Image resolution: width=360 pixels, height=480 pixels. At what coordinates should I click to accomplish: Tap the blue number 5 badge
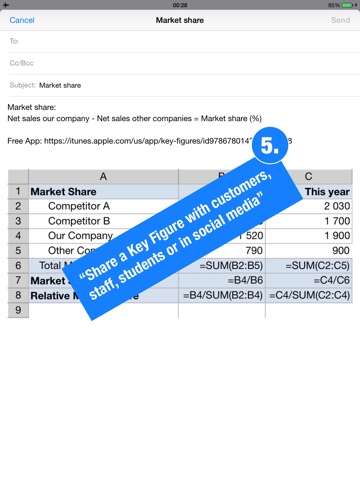(x=270, y=145)
